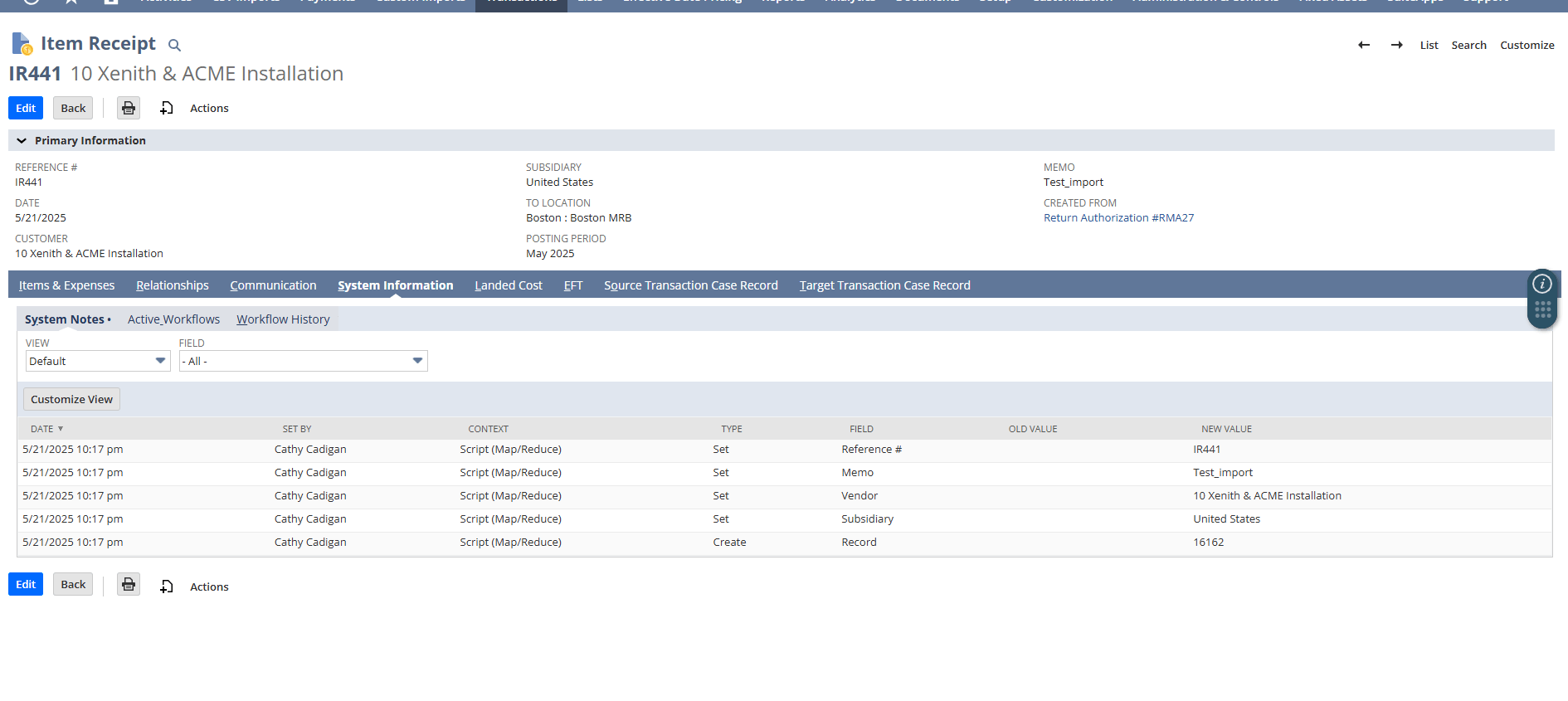Viewport: 1568px width, 701px height.
Task: Open the View dropdown set to Default
Action: click(x=98, y=361)
